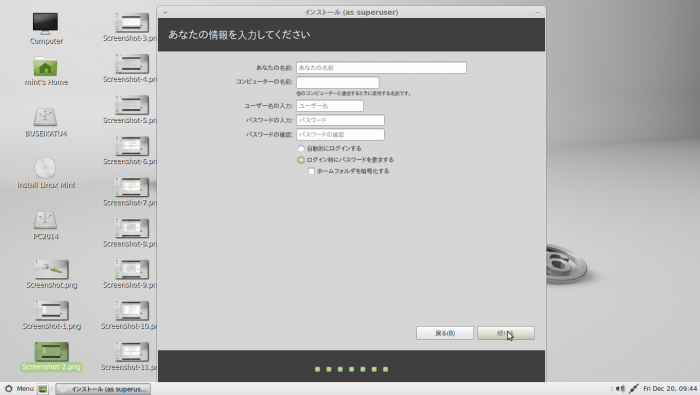The width and height of the screenshot is (700, 395).
Task: Open mint's Home folder icon
Action: 45,67
